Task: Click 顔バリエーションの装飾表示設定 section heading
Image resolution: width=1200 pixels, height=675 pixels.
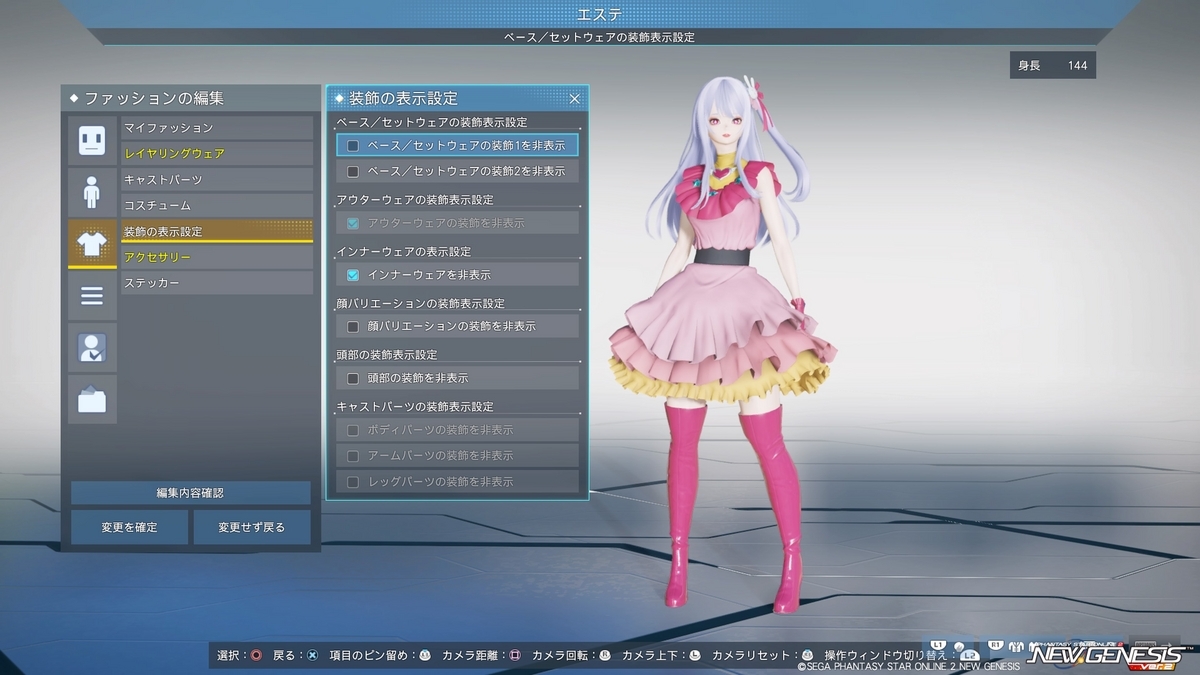Action: click(421, 304)
